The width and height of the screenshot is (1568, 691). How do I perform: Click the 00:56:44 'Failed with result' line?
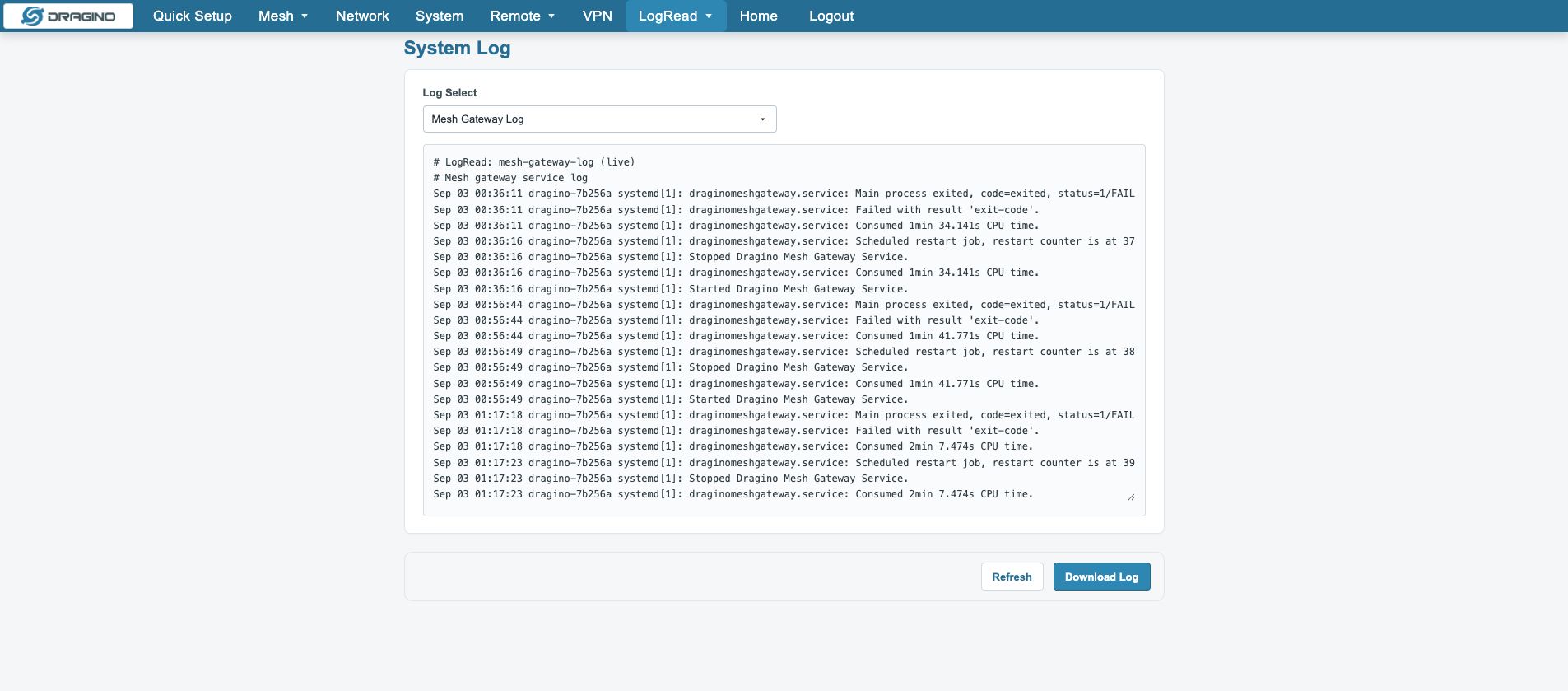coord(737,320)
